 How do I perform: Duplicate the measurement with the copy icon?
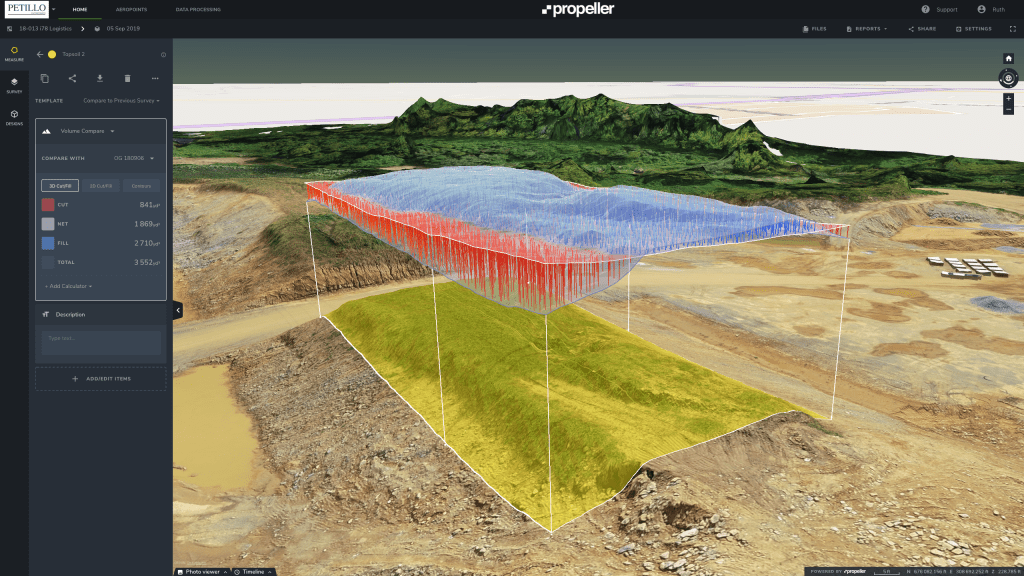coord(44,78)
